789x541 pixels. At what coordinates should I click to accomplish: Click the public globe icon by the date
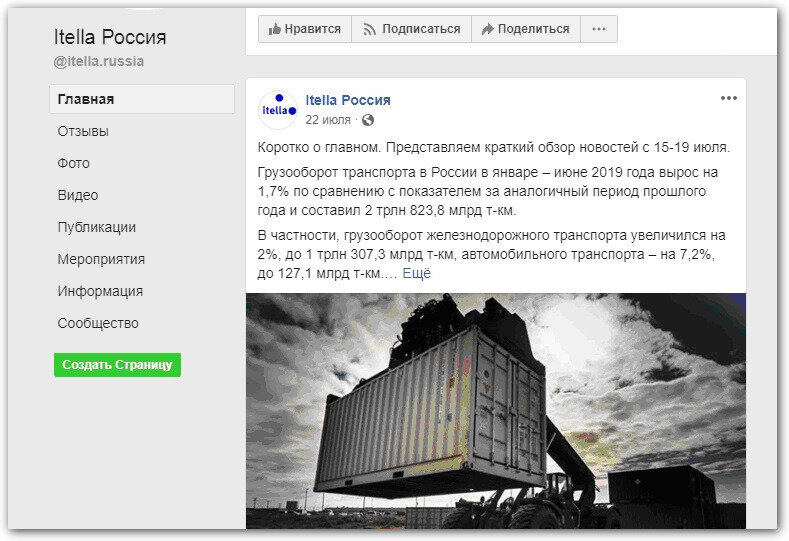point(368,120)
